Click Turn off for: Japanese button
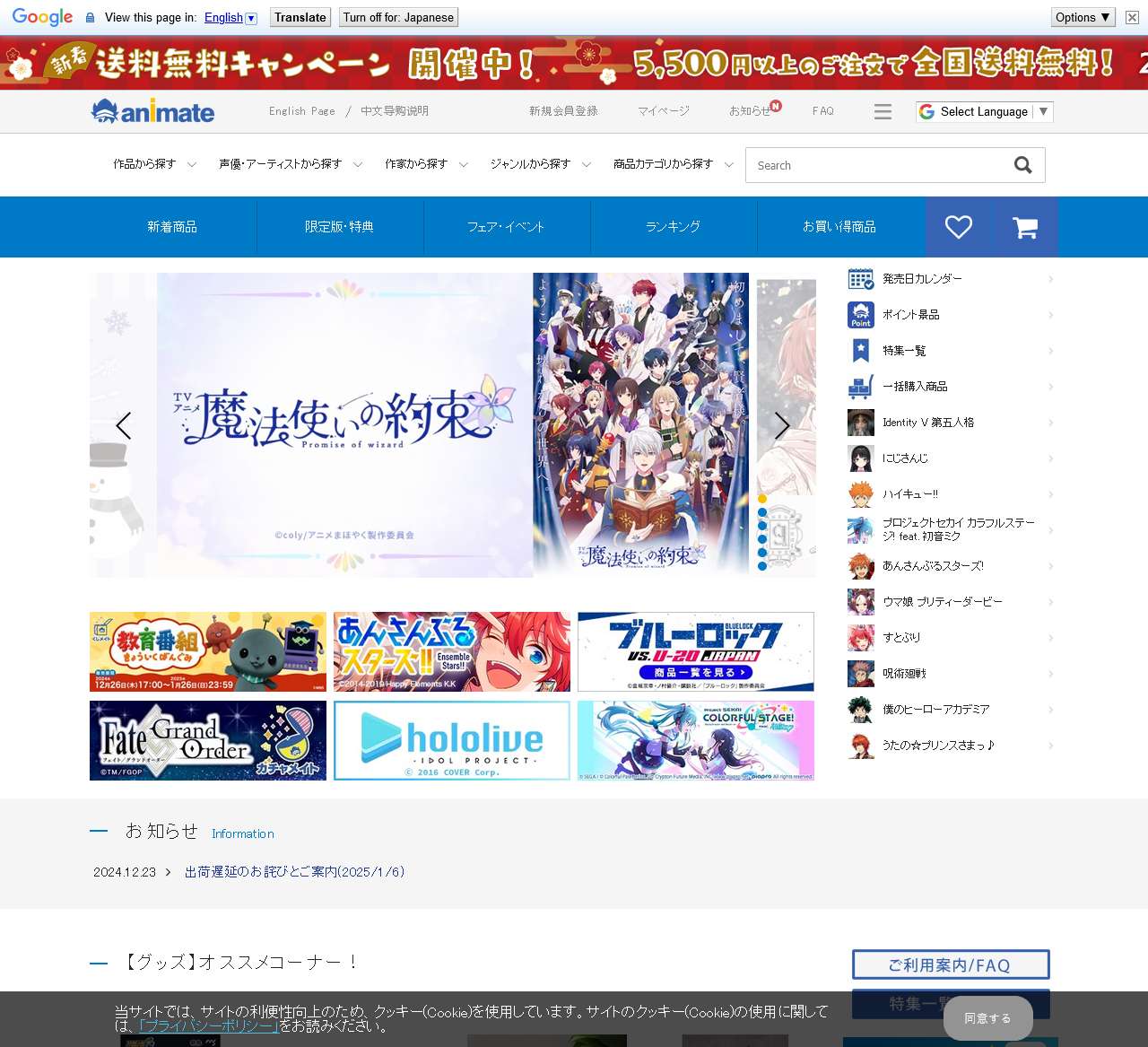The width and height of the screenshot is (1148, 1047). pos(398,17)
